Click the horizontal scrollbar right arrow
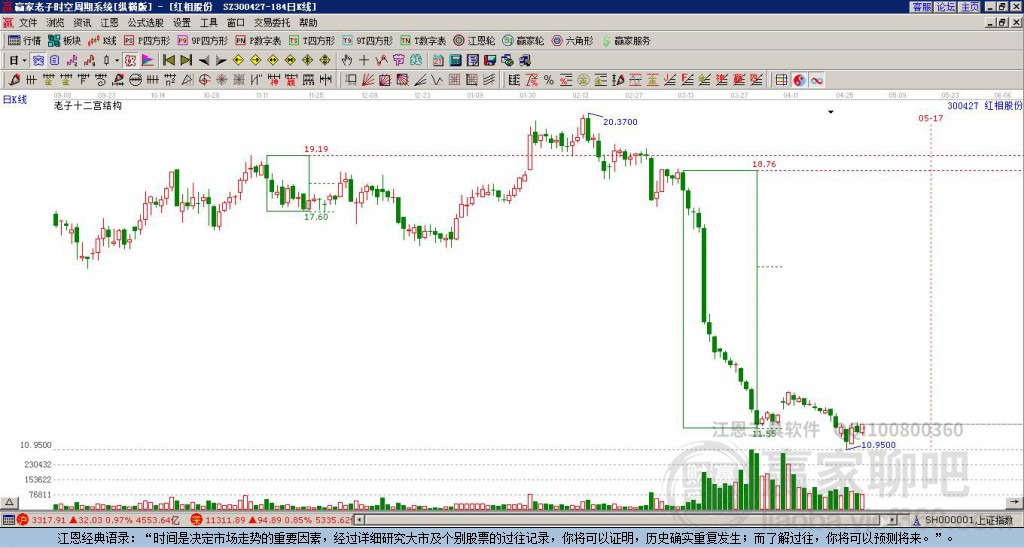The image size is (1024, 548). tap(893, 520)
